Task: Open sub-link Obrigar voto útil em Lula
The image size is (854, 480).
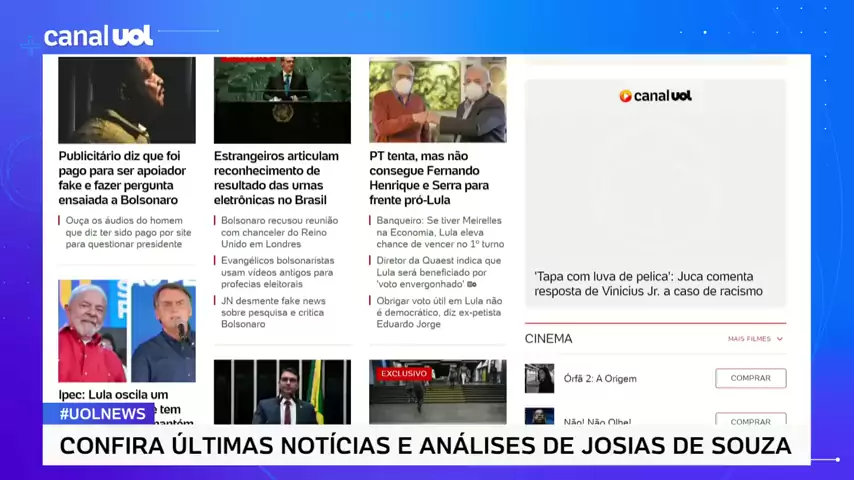Action: [439, 312]
